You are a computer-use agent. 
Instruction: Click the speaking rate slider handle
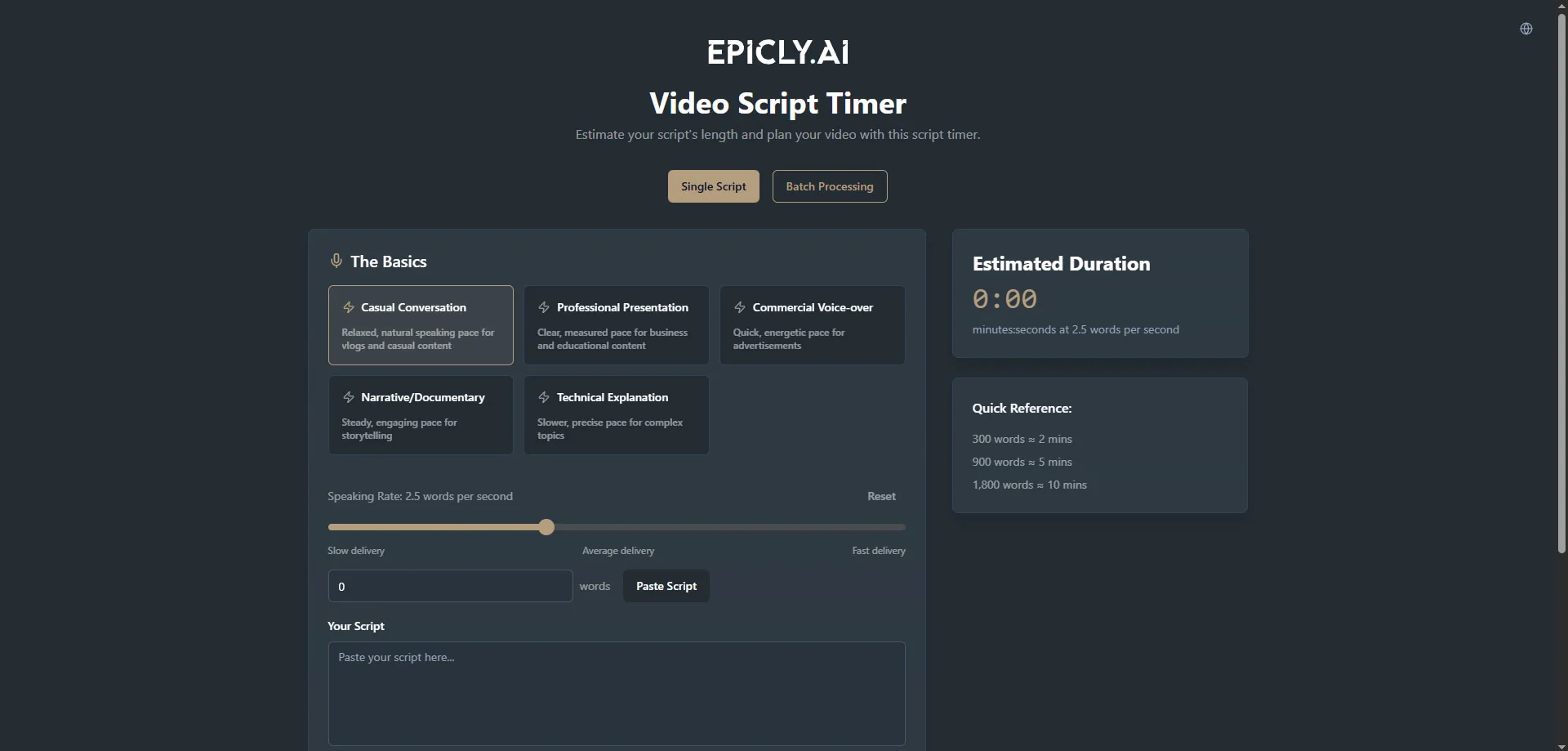pyautogui.click(x=546, y=527)
